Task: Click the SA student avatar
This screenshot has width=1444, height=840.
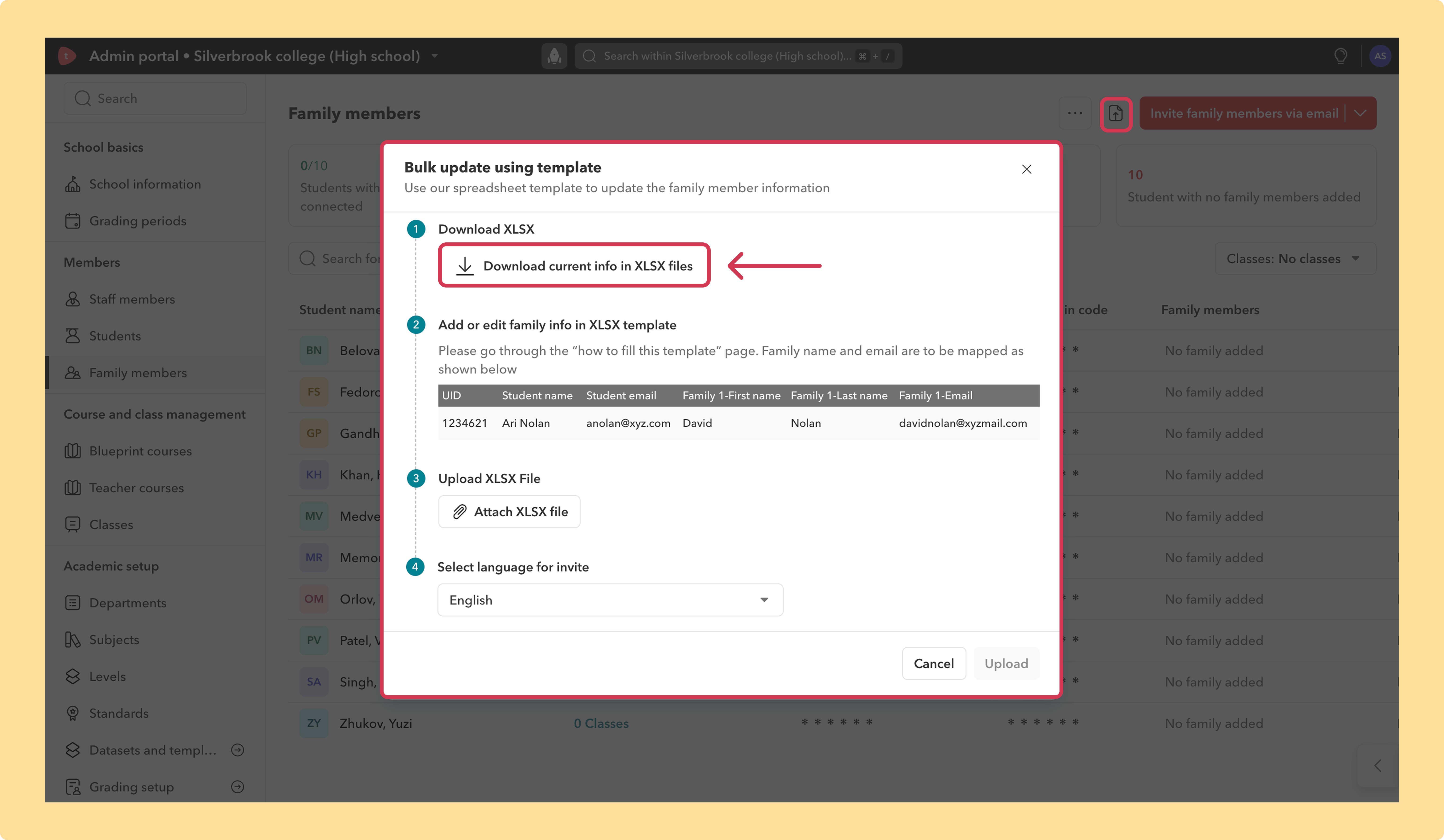Action: [314, 682]
